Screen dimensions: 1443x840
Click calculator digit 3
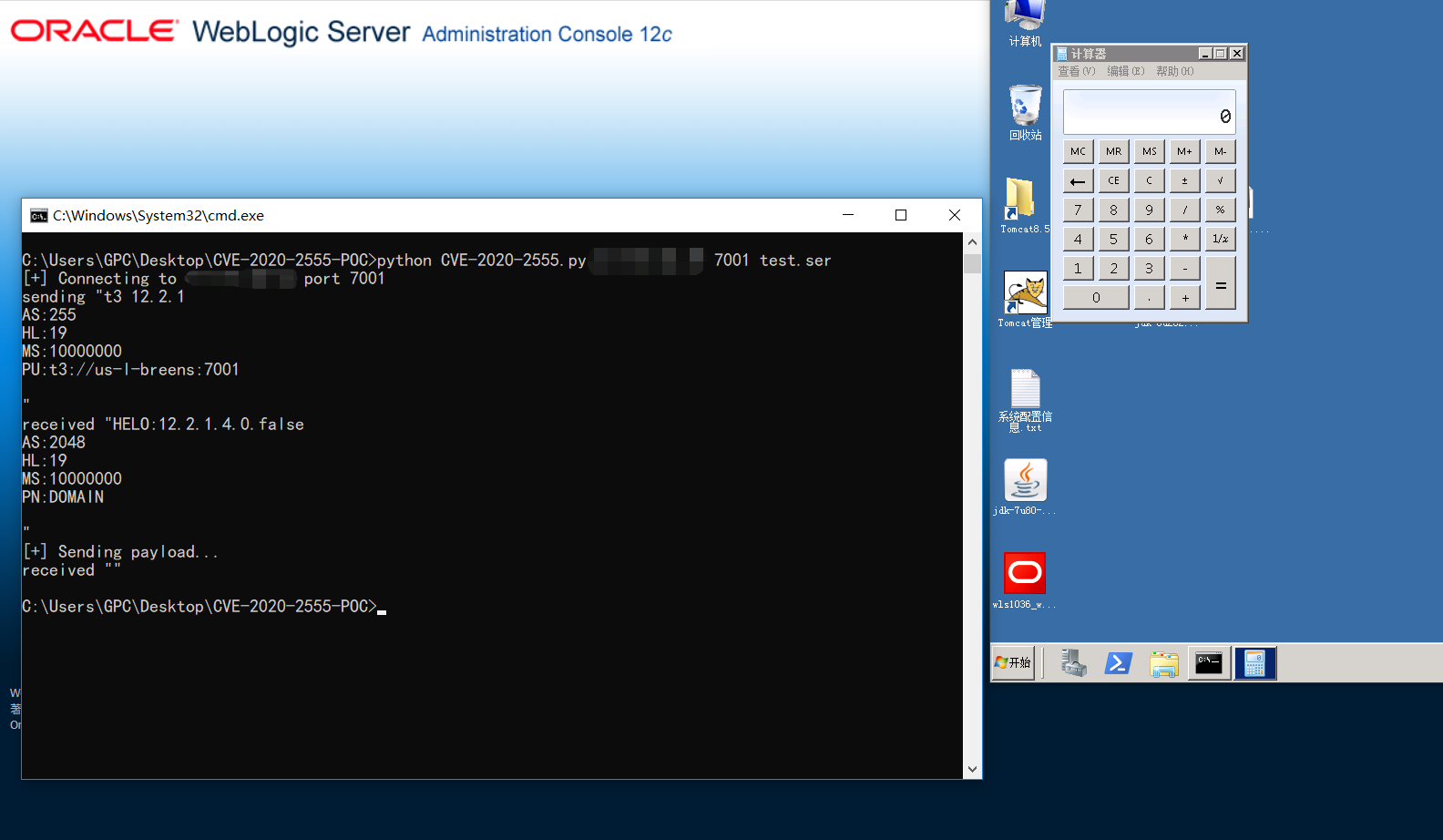[1149, 268]
